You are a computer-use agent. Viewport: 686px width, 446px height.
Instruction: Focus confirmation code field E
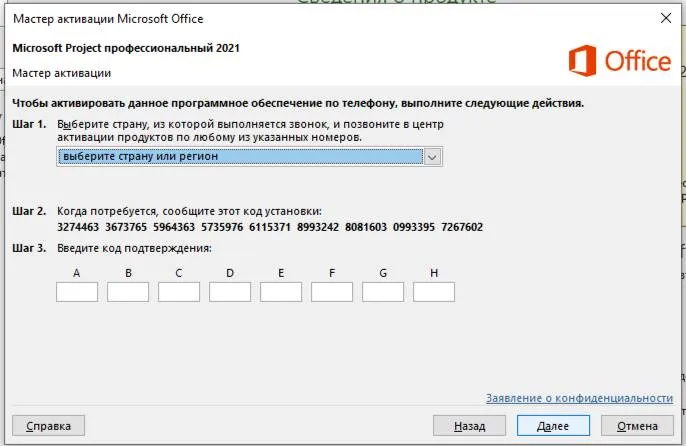point(281,292)
